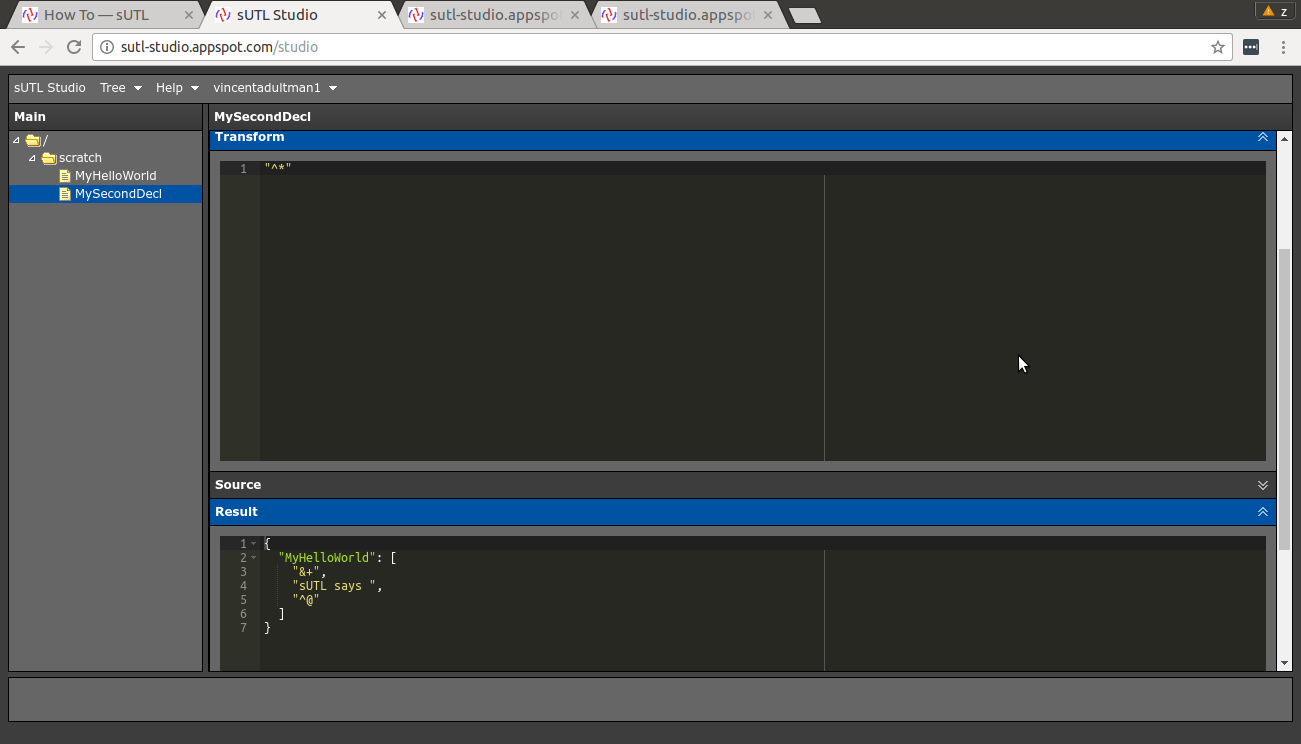Open a new browser tab
Screen dimensions: 1301x744
[805, 15]
